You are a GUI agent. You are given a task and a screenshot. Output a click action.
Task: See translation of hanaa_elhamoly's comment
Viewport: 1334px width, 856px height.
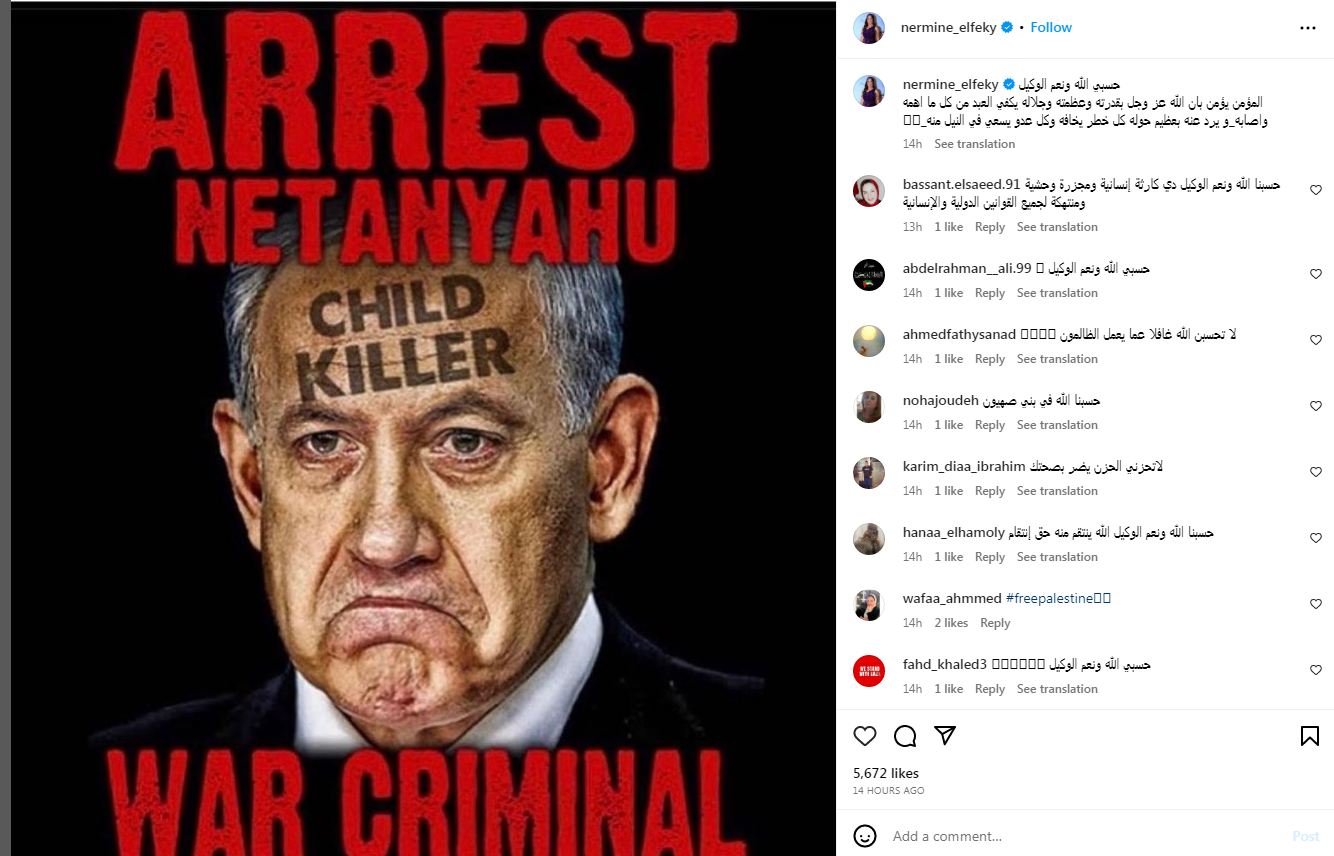tap(1057, 557)
